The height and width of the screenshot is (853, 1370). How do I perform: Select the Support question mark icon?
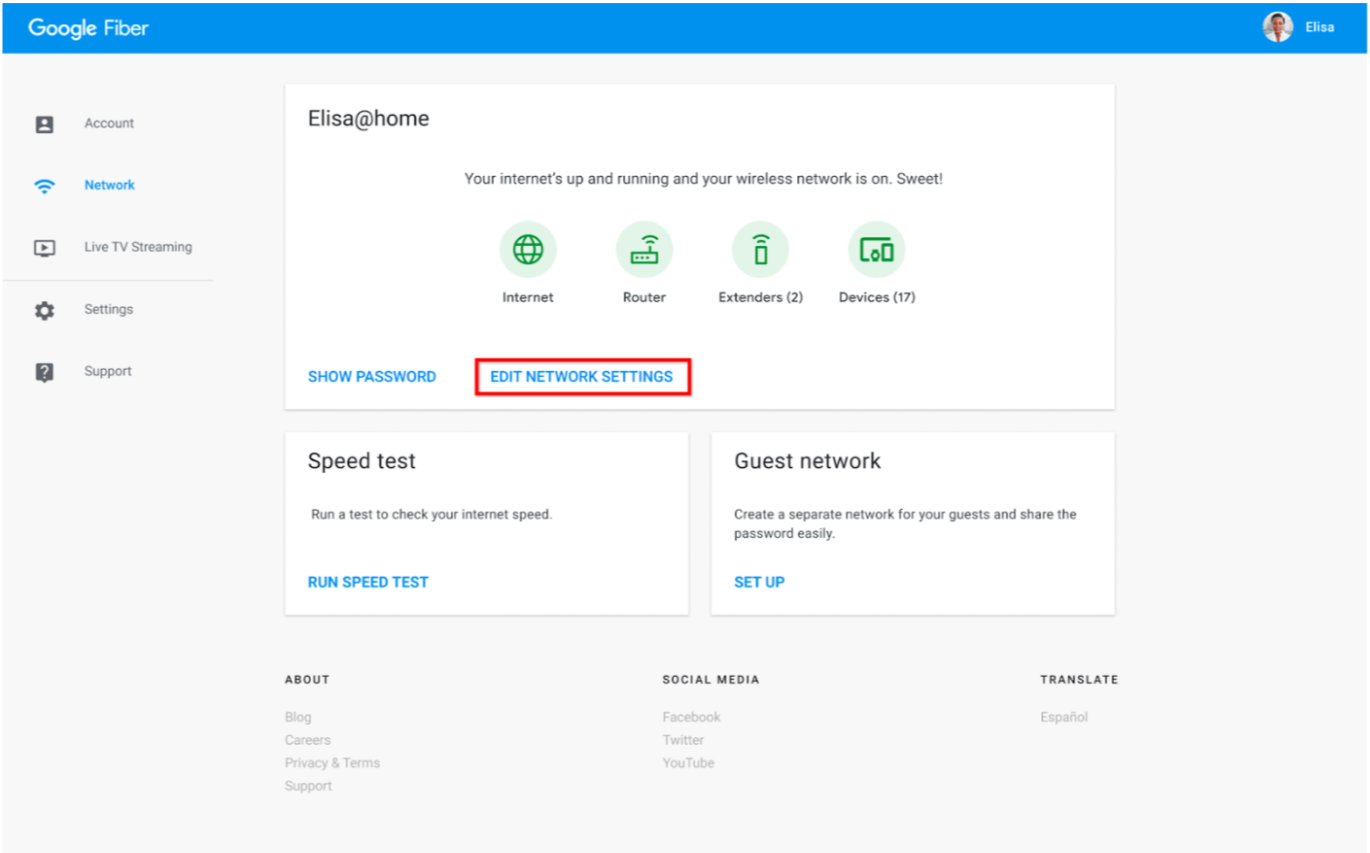[44, 371]
